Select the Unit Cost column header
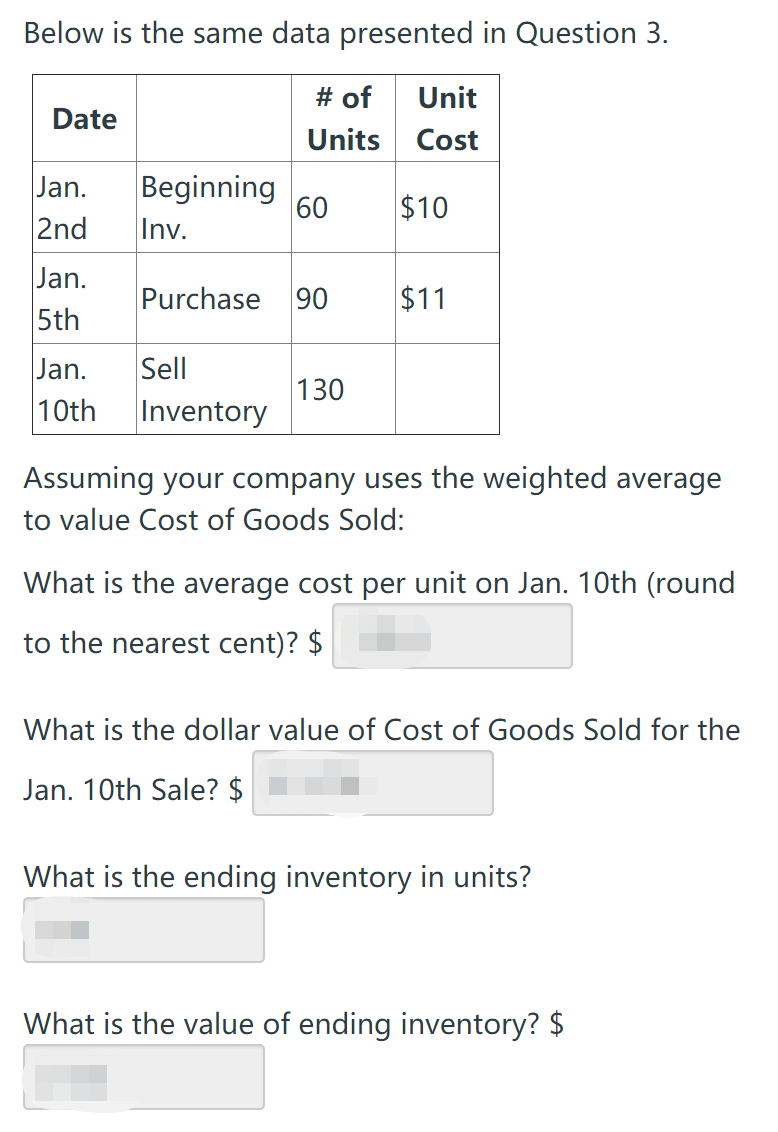The height and width of the screenshot is (1132, 778). 446,118
